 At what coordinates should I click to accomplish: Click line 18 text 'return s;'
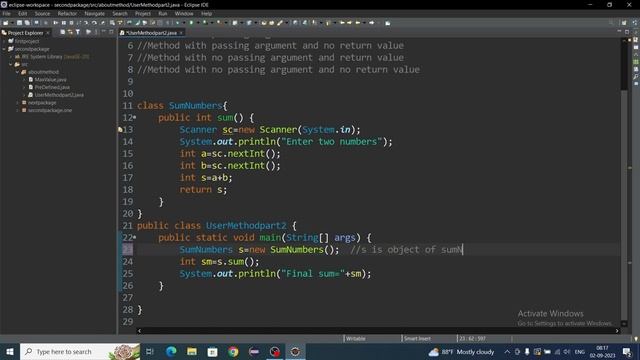pyautogui.click(x=203, y=190)
